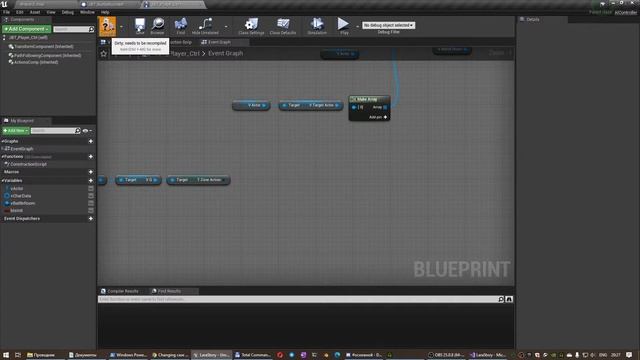
Task: Open the debug object selector dropdown
Action: coord(388,25)
